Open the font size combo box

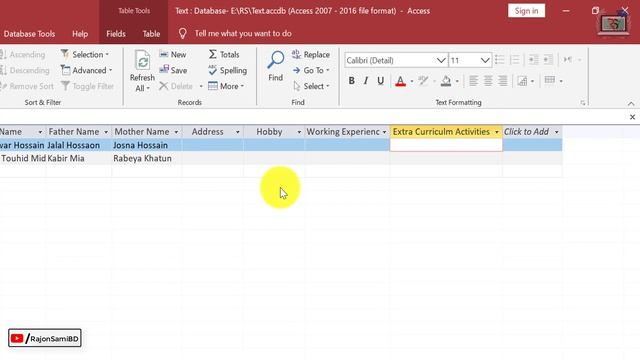click(470, 60)
